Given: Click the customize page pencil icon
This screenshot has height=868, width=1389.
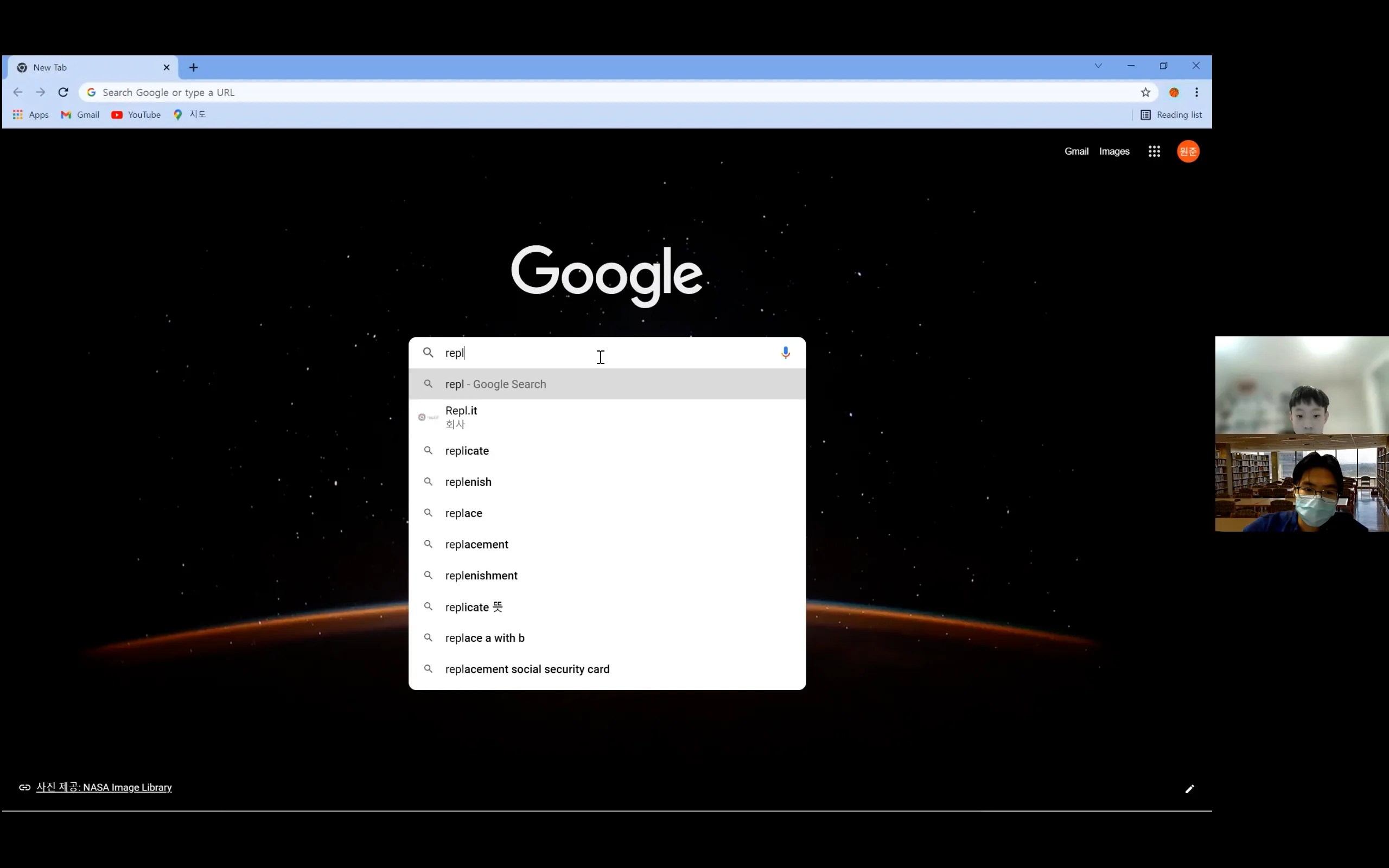Looking at the screenshot, I should [1189, 789].
